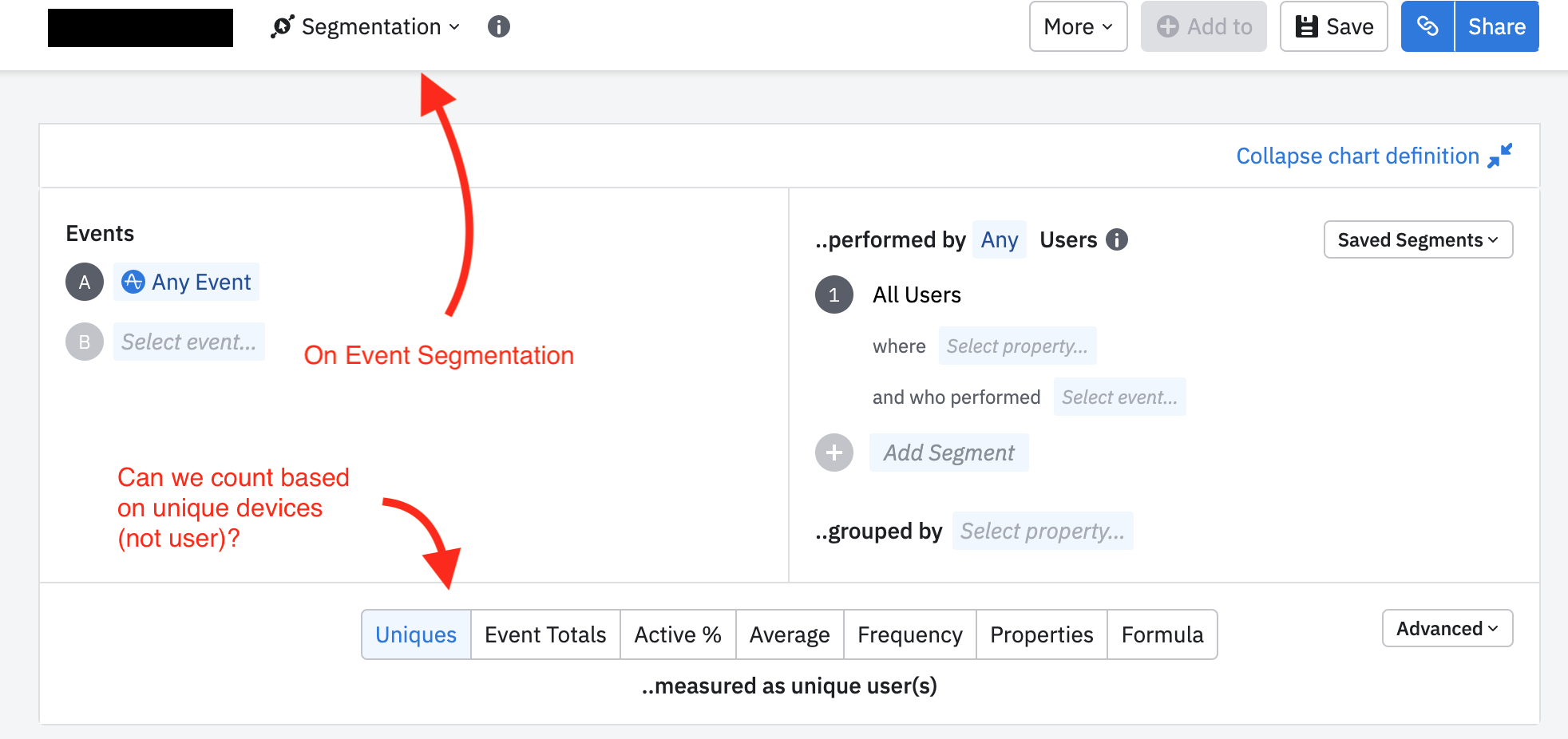The height and width of the screenshot is (739, 1568).
Task: Click the event A letter badge
Action: tap(85, 282)
